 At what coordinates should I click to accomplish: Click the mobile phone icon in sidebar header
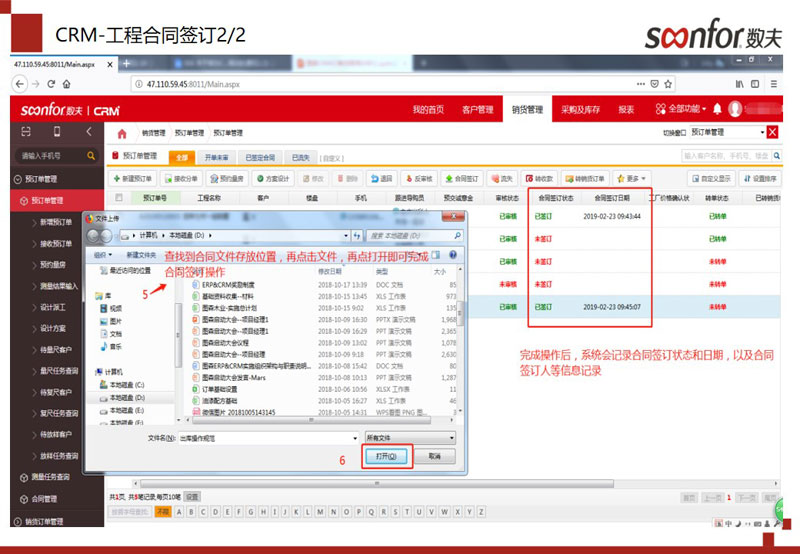tap(58, 132)
